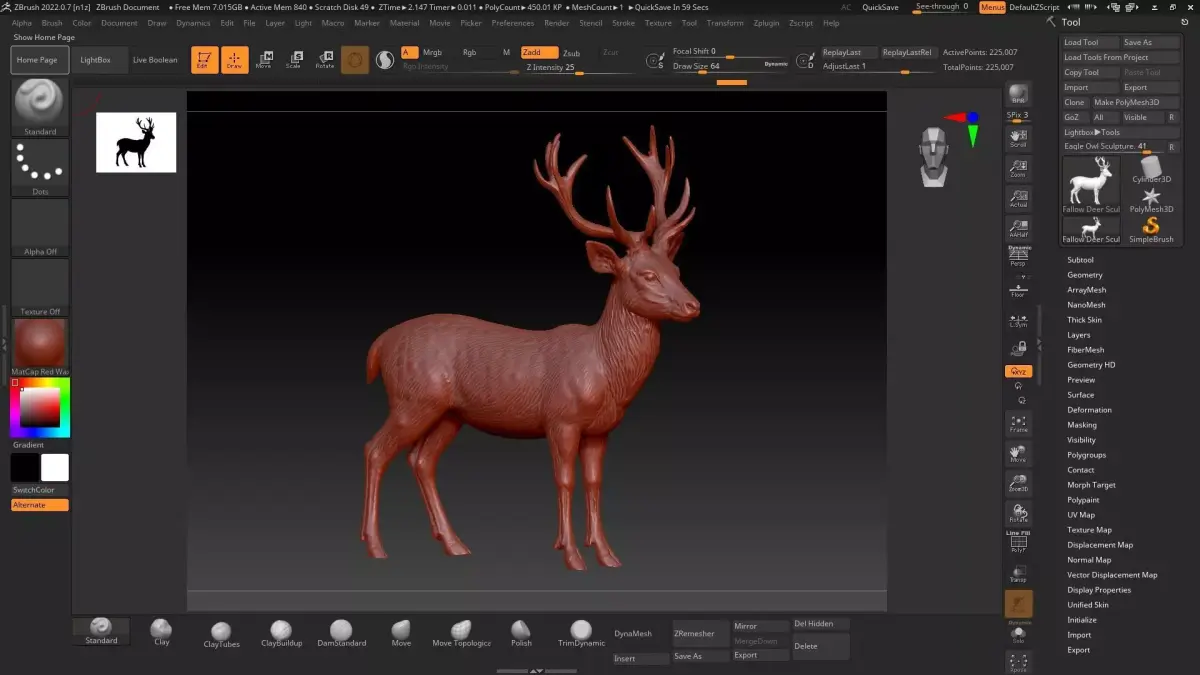Viewport: 1200px width, 675px height.
Task: Expand the Polygroups sub-palette
Action: coord(1086,455)
